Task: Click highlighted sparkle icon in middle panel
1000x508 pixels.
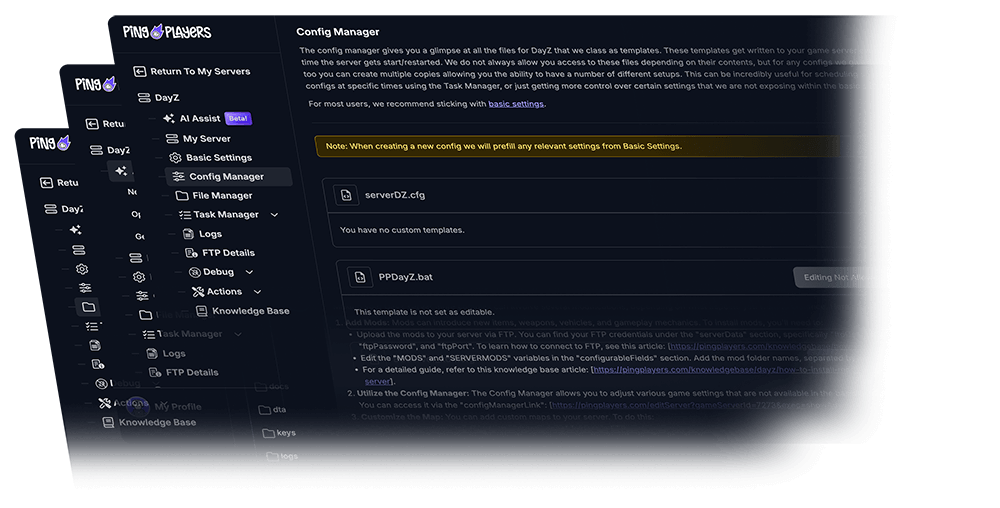Action: coord(121,171)
